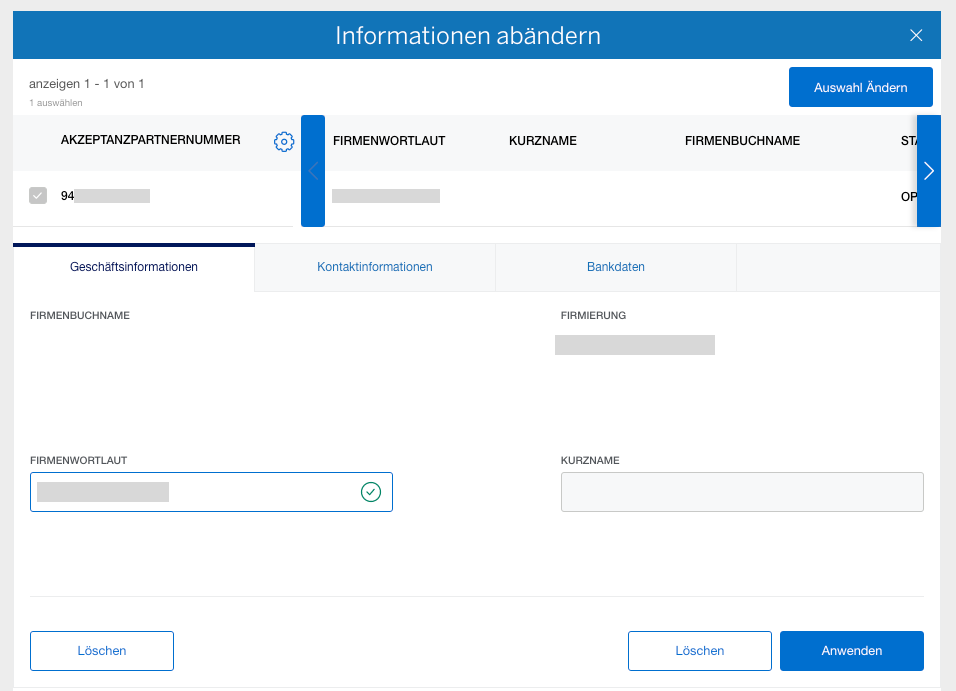Viewport: 956px width, 691px height.
Task: Click the AKZEPTANZPARTNERNUMMER column header
Action: tap(150, 141)
